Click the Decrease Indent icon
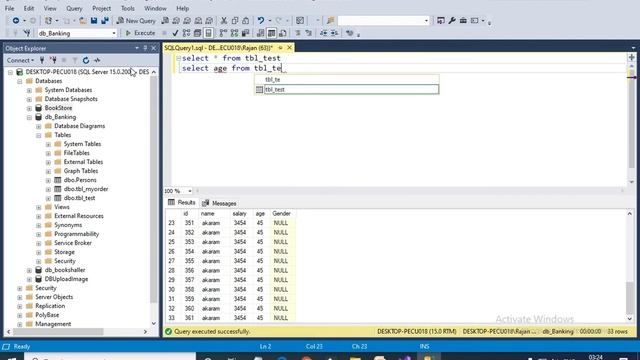 (x=323, y=33)
